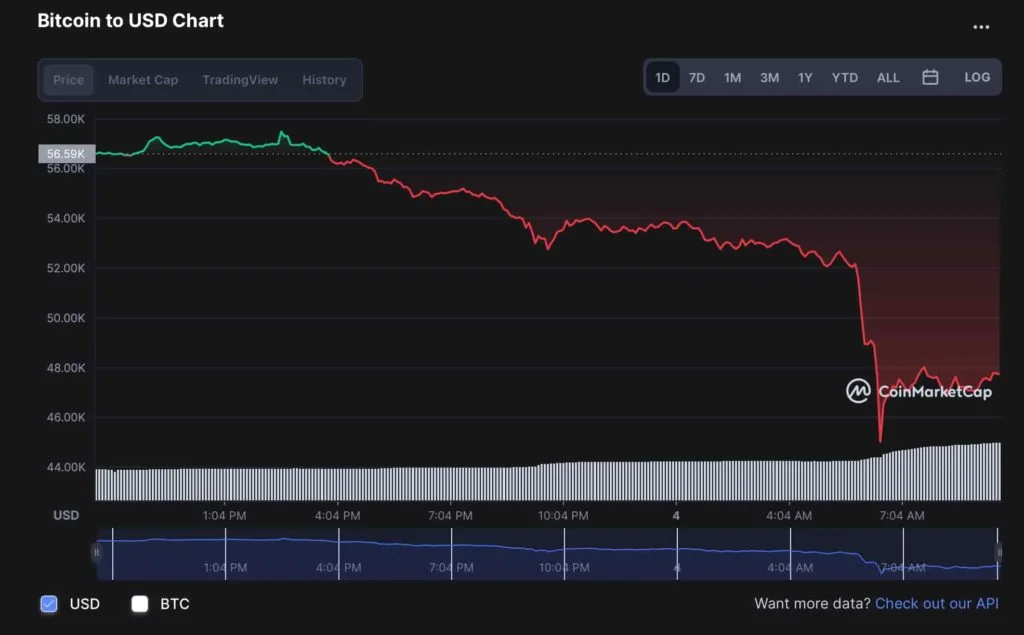Grab the right range navigator handle
Viewport: 1024px width, 635px height.
[x=999, y=553]
